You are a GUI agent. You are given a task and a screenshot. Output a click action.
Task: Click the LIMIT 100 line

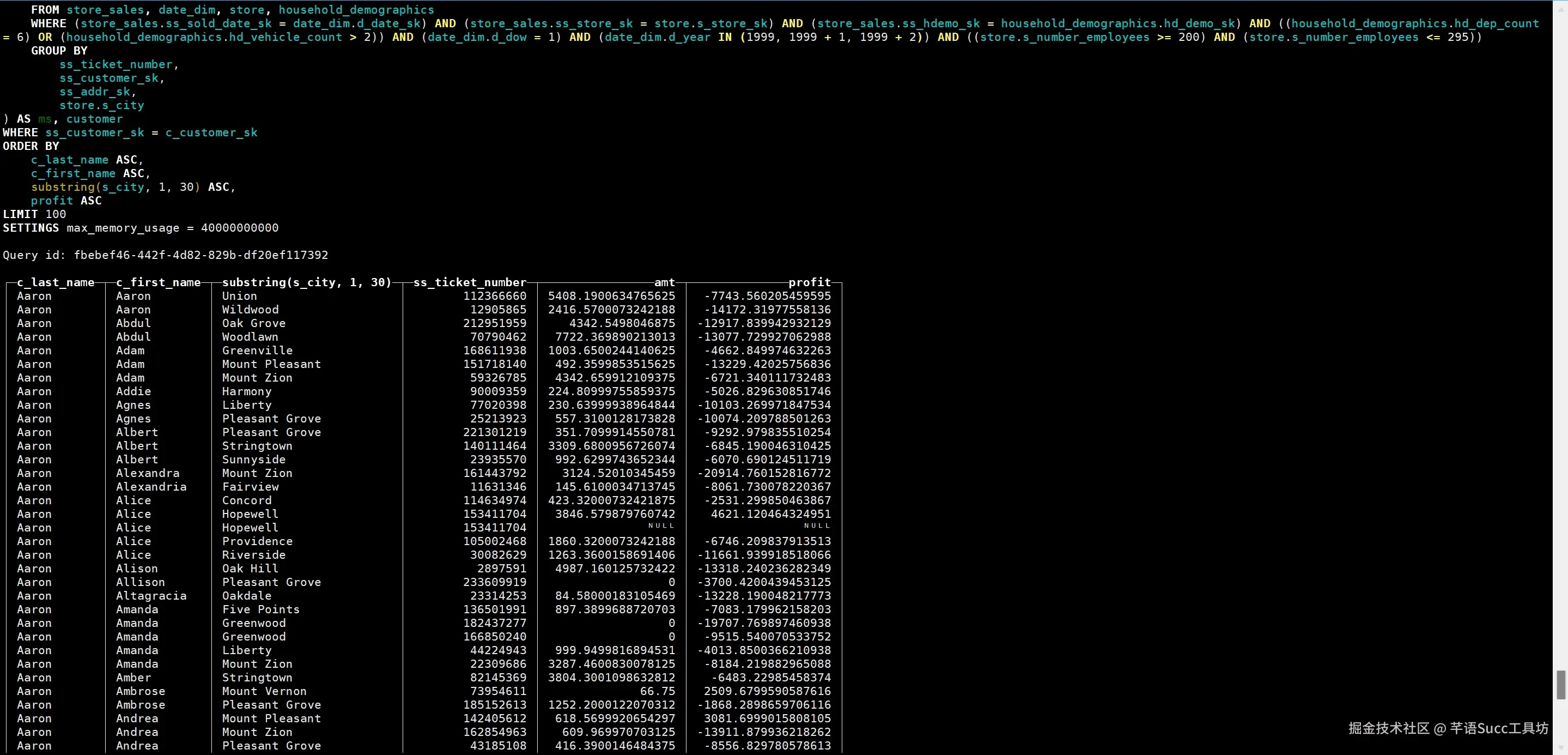34,214
